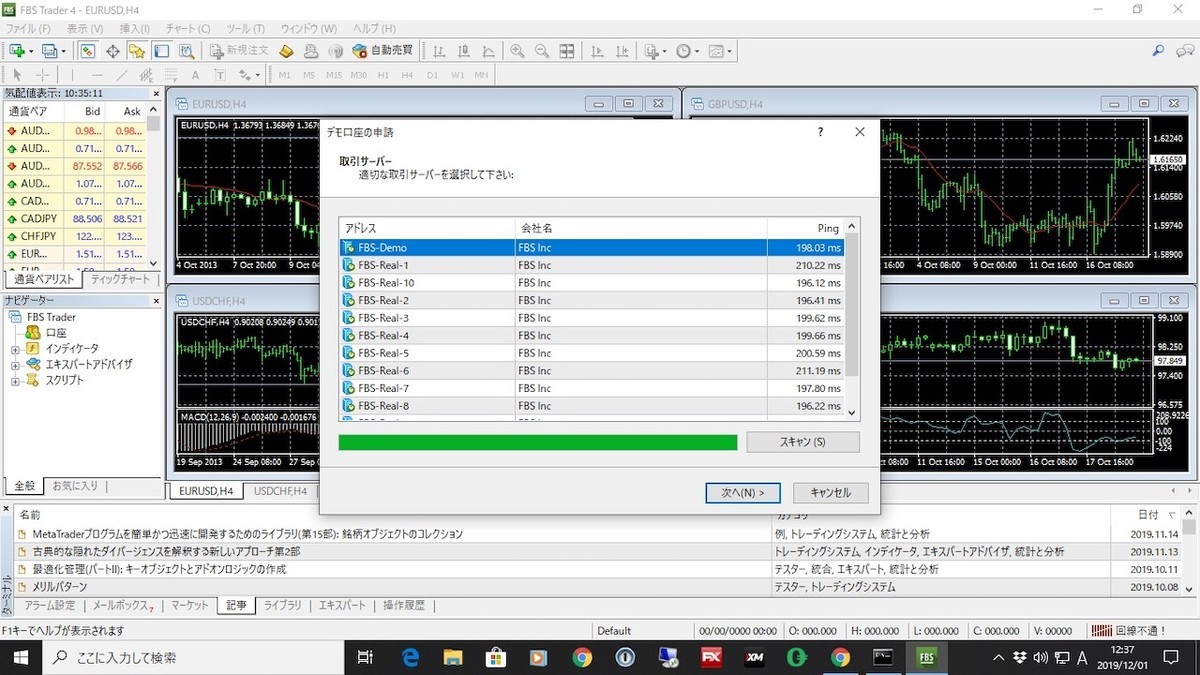Switch chart to bar chart icon
The width and height of the screenshot is (1200, 675).
pyautogui.click(x=438, y=50)
